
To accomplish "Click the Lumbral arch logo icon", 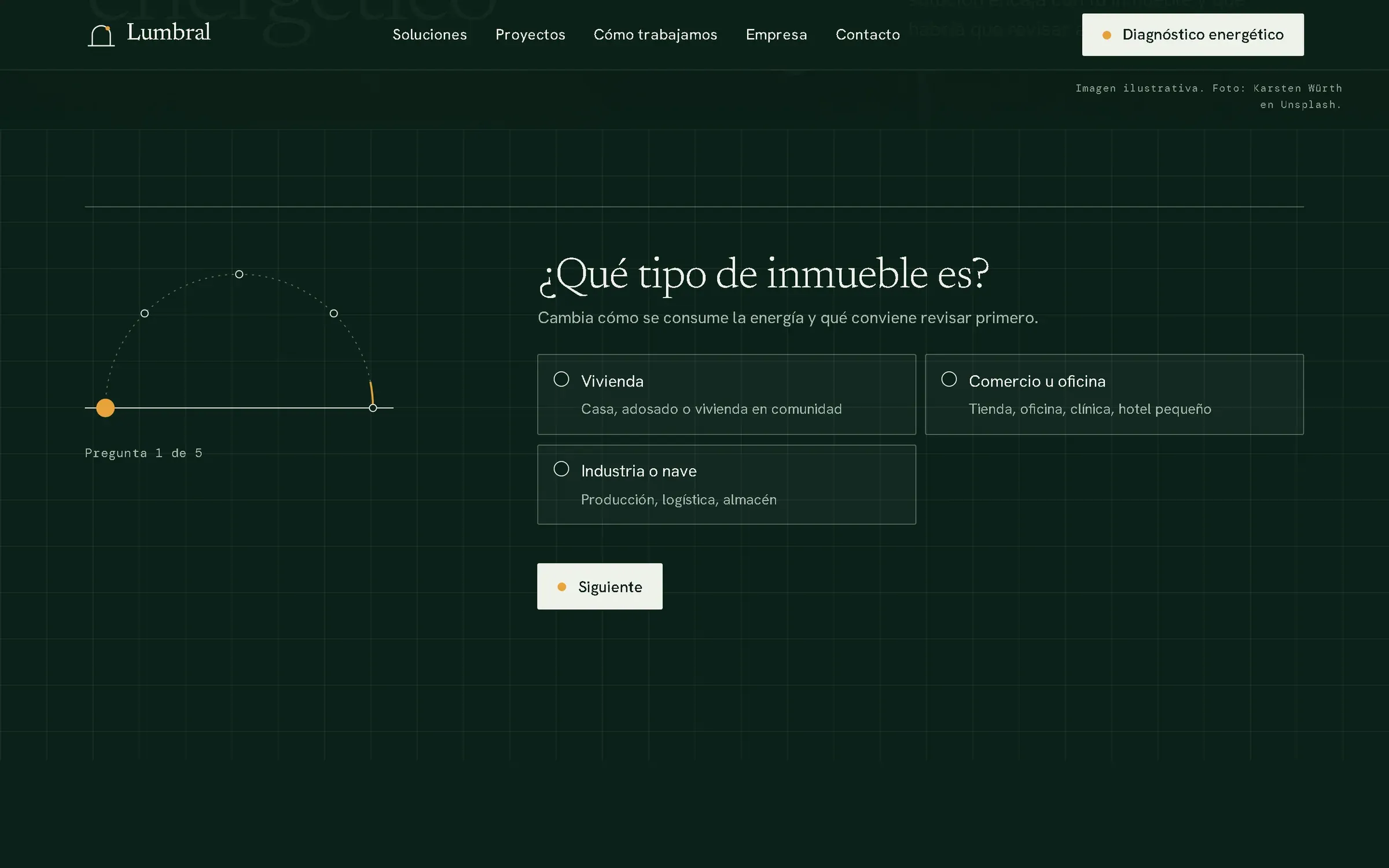I will (x=101, y=35).
